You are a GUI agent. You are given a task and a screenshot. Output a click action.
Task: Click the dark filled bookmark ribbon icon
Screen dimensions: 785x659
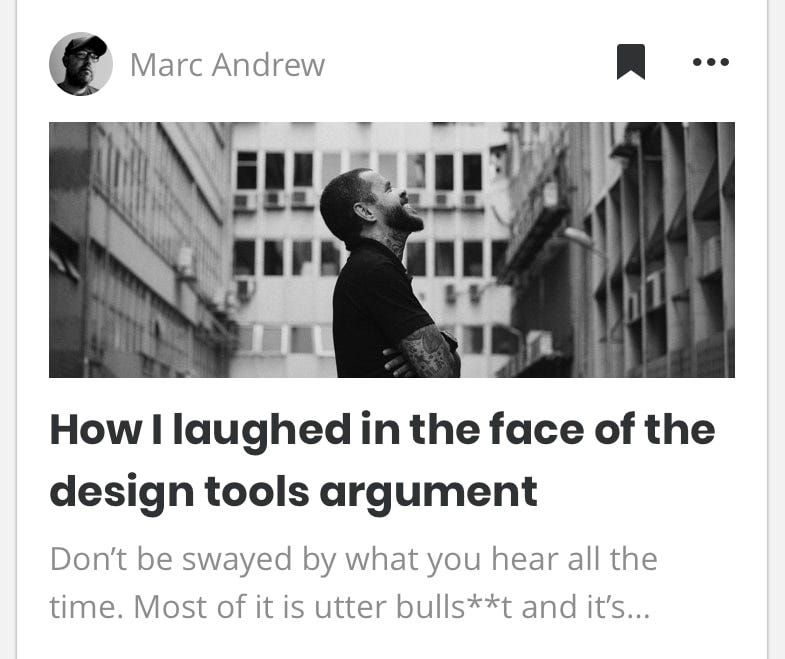630,62
